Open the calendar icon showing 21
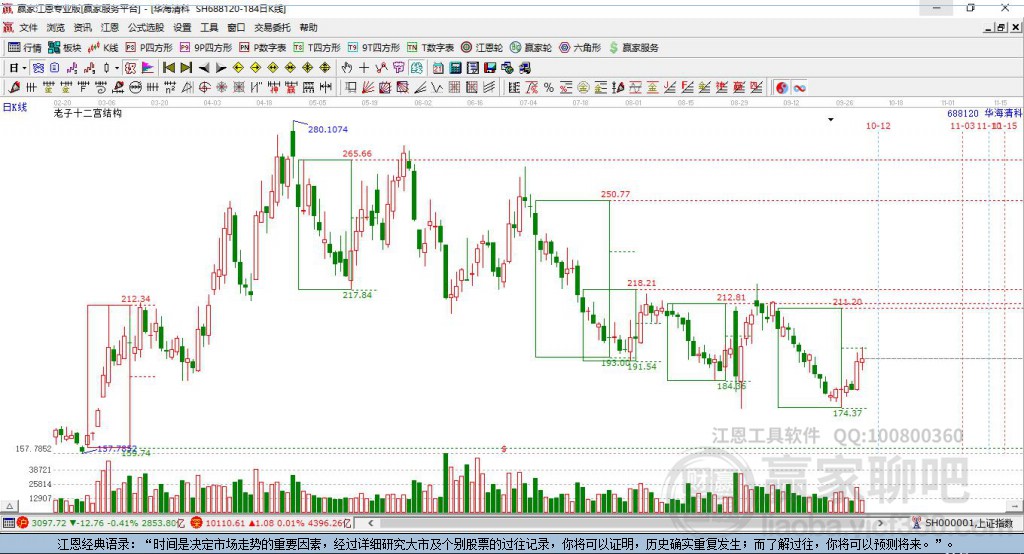 [x=438, y=67]
